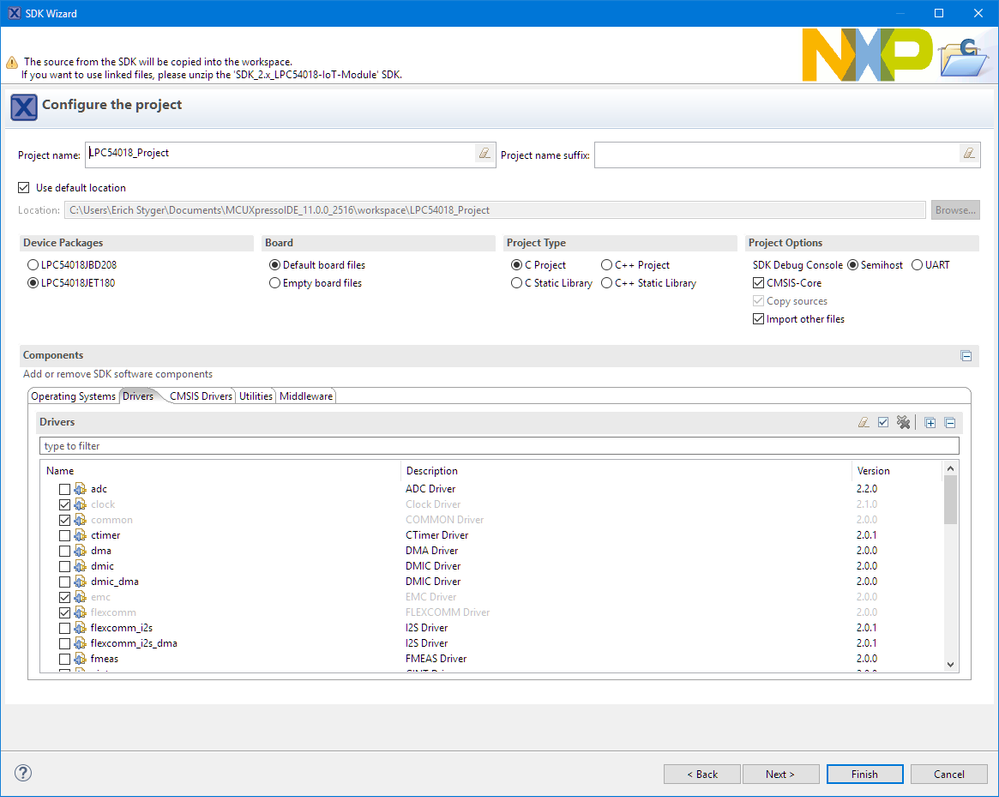This screenshot has width=999, height=797.
Task: Click the eraser icon beside Project name field
Action: tap(484, 153)
